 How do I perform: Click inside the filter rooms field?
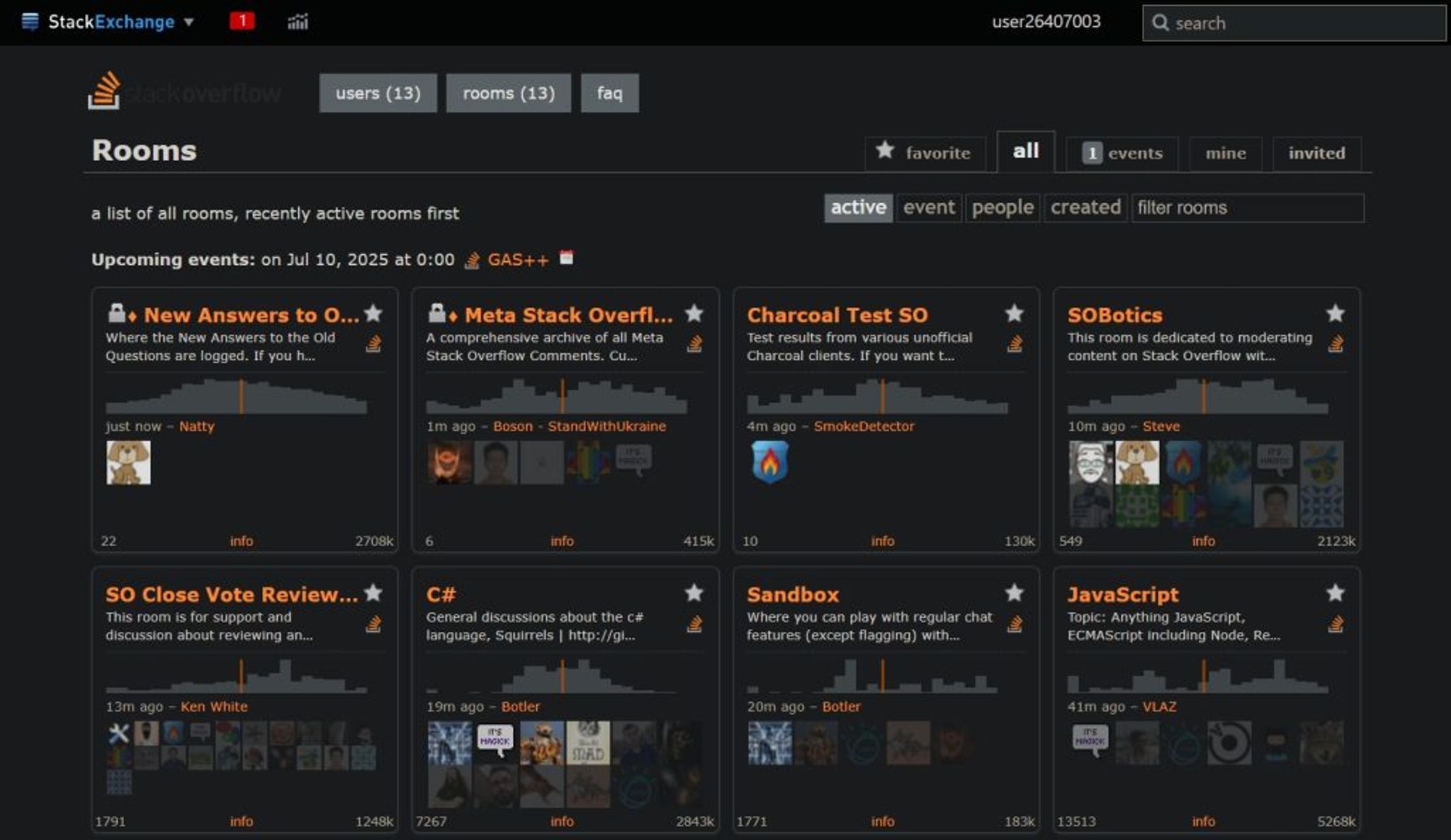tap(1248, 207)
